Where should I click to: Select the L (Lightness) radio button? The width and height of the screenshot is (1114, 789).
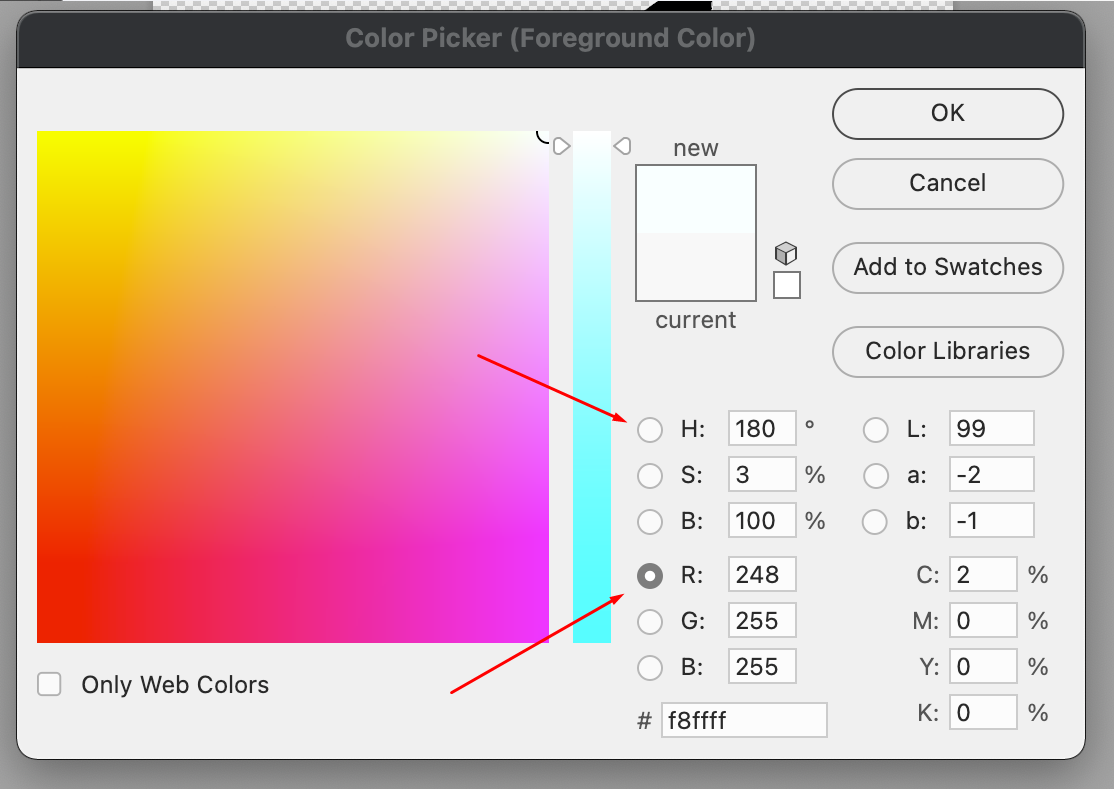876,430
